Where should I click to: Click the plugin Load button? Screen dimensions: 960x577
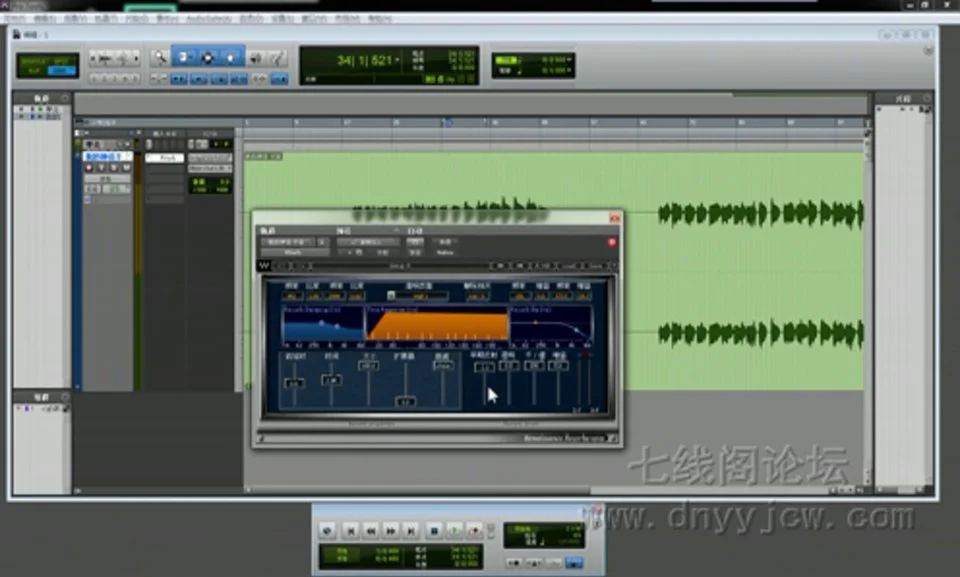569,266
